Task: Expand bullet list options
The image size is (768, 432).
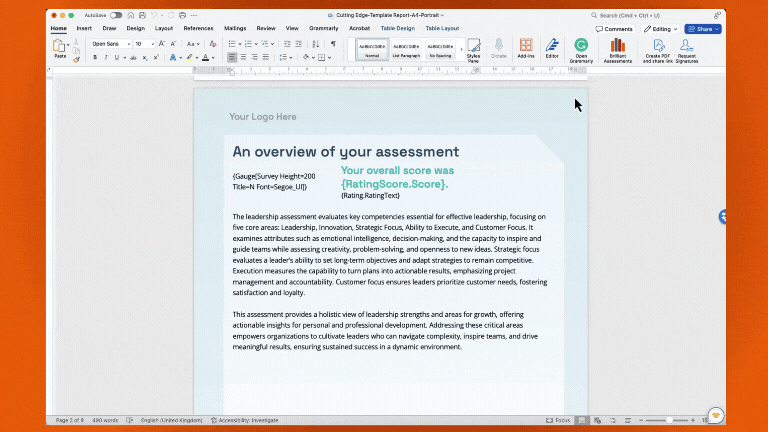Action: click(240, 44)
